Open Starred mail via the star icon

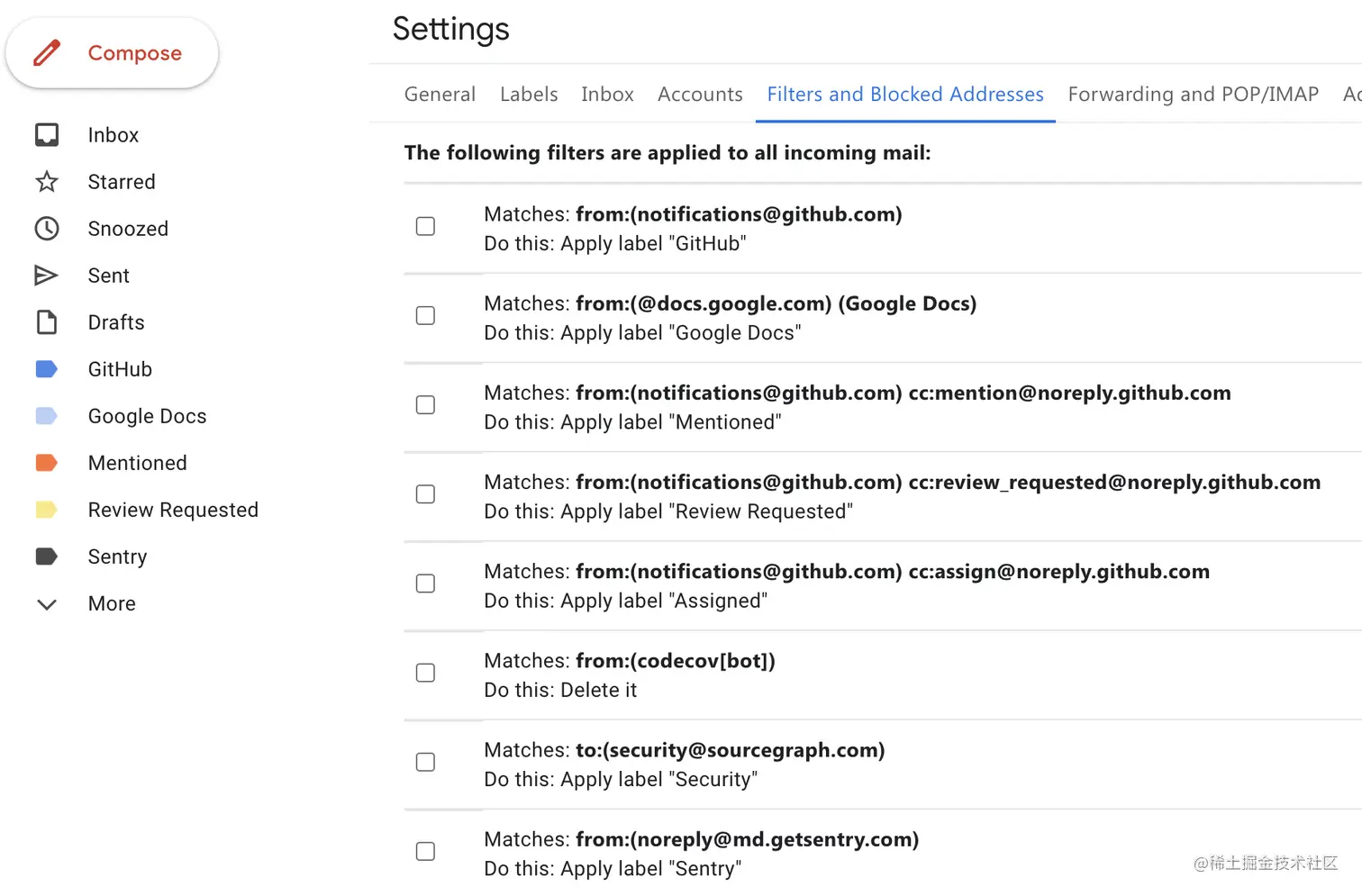[x=47, y=181]
